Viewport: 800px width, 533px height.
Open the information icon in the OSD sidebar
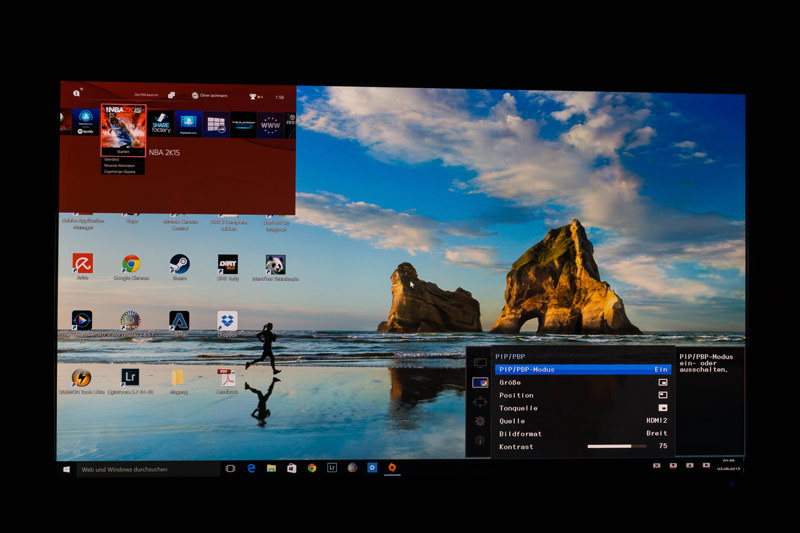tap(480, 441)
